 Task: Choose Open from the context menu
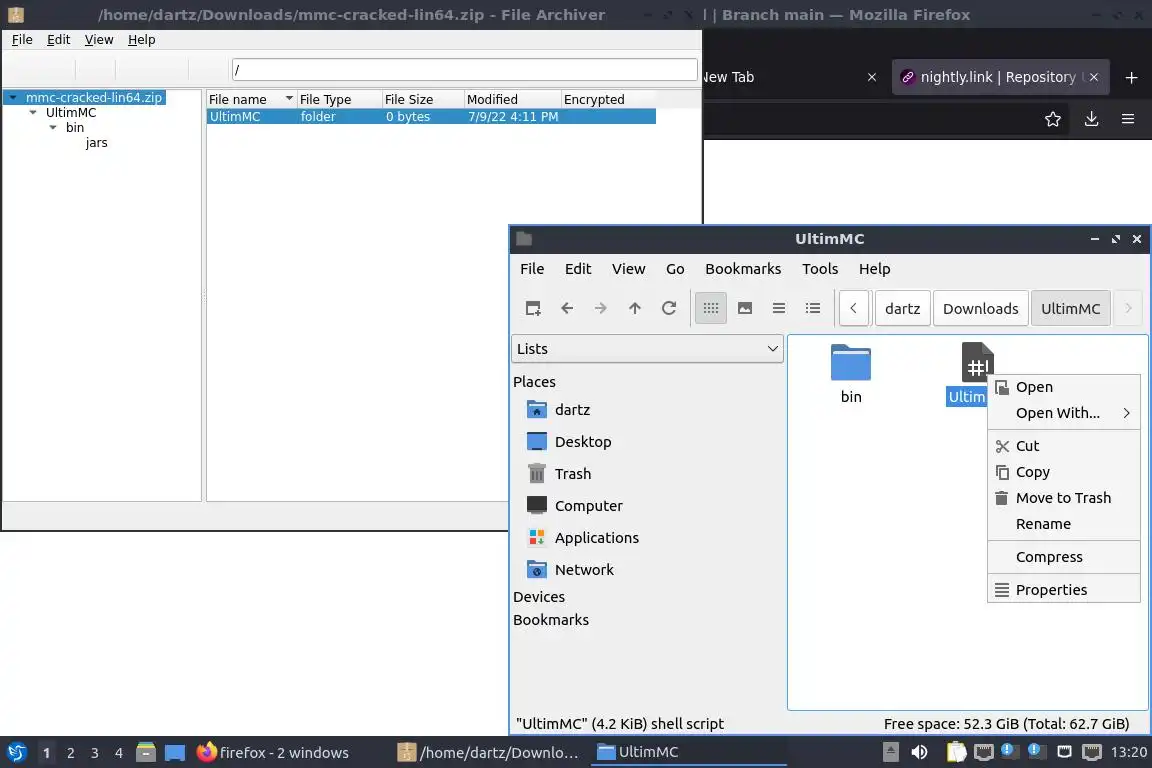pos(1063,387)
